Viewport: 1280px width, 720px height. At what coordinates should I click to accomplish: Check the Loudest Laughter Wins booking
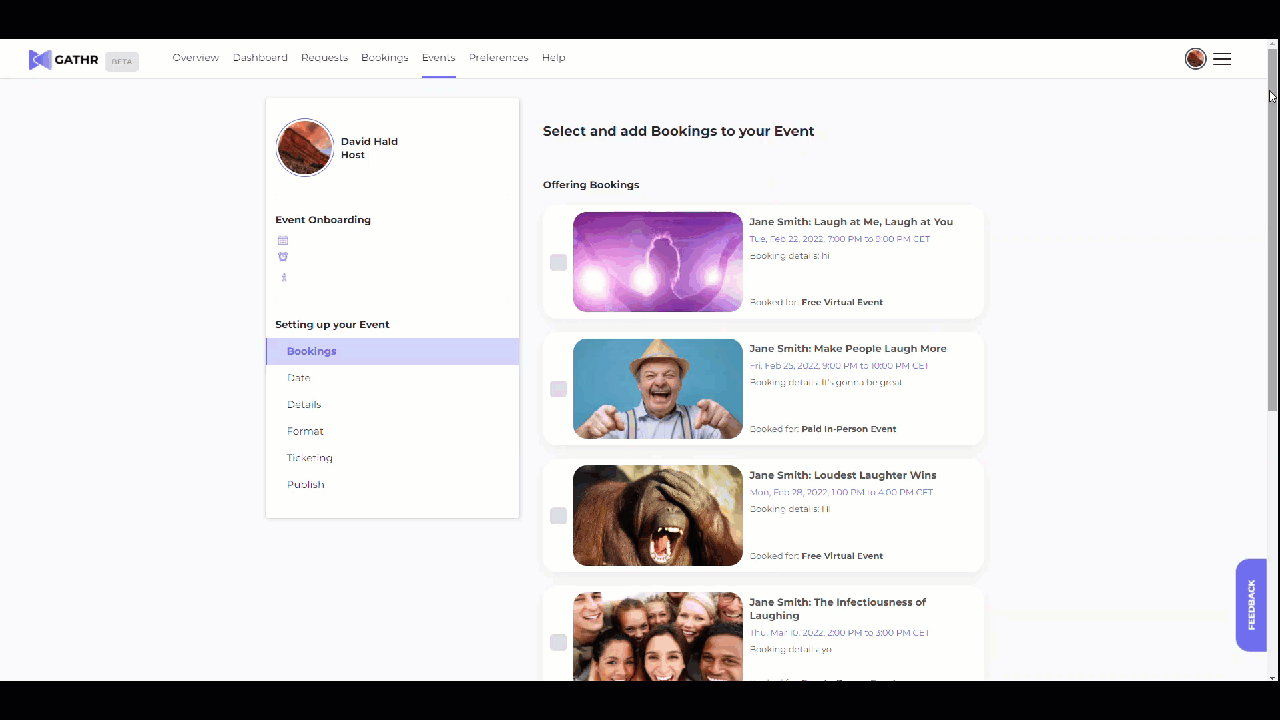[558, 516]
